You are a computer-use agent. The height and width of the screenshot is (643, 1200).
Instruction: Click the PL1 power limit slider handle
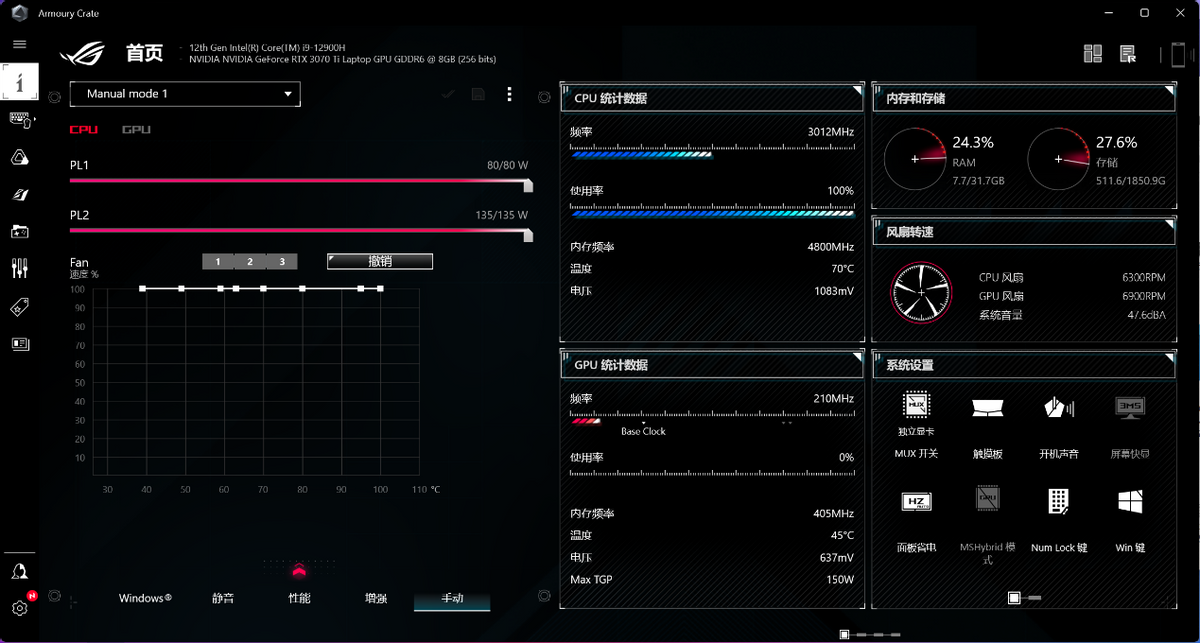(528, 185)
